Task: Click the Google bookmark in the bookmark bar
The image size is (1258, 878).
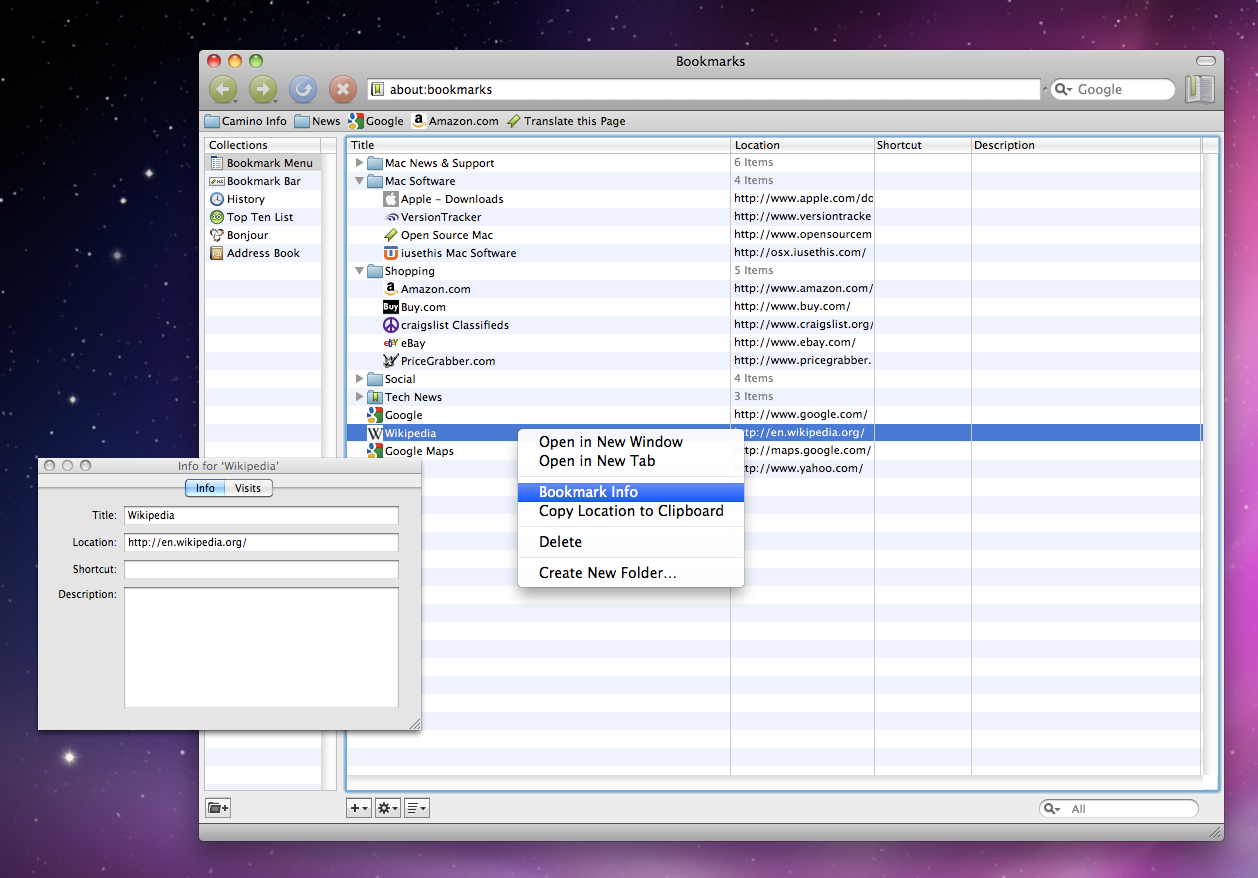Action: (376, 121)
